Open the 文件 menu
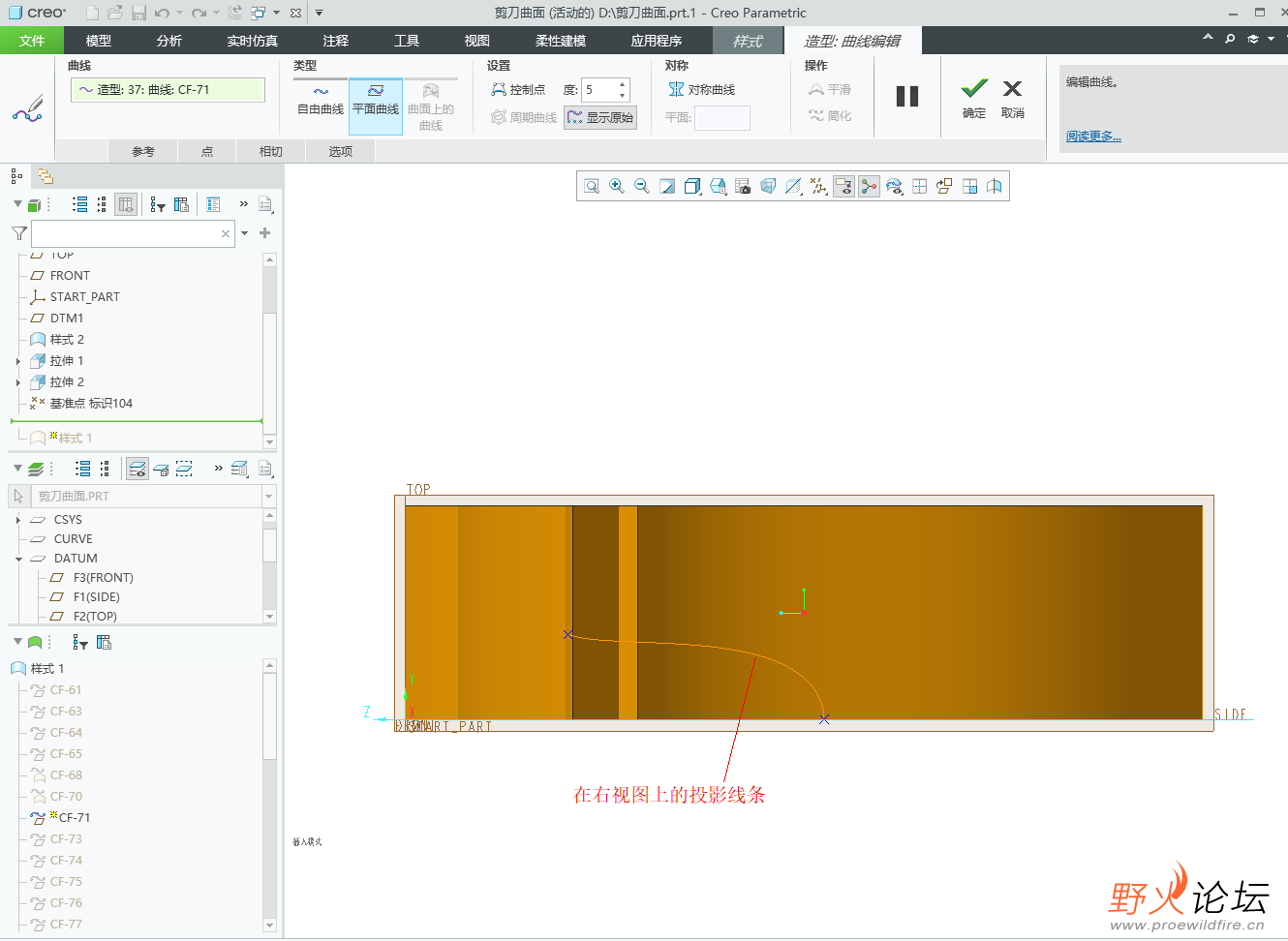The width and height of the screenshot is (1288, 941). 32,41
